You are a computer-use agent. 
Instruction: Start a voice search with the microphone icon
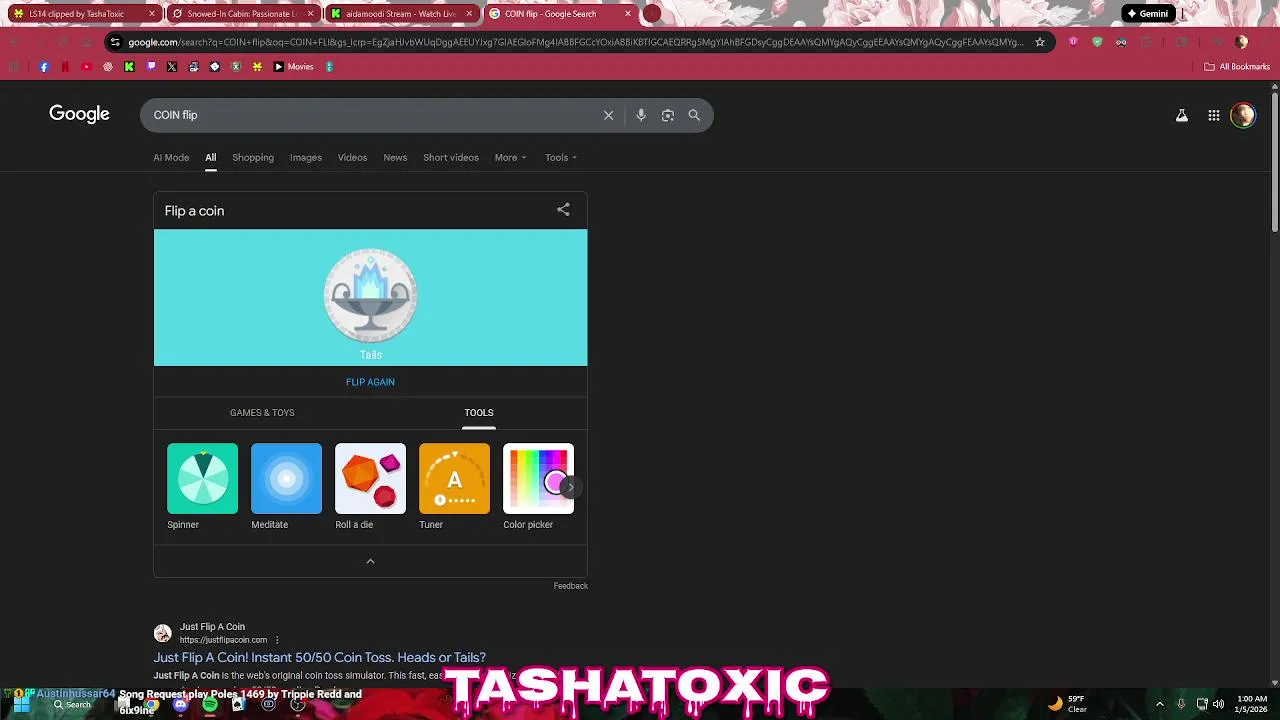click(x=641, y=115)
